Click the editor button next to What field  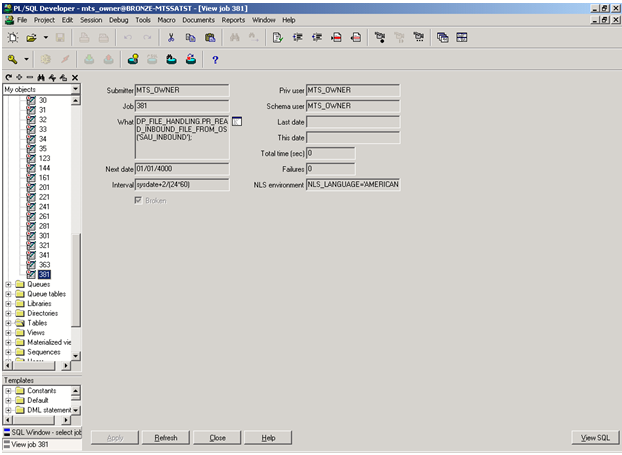(x=237, y=121)
